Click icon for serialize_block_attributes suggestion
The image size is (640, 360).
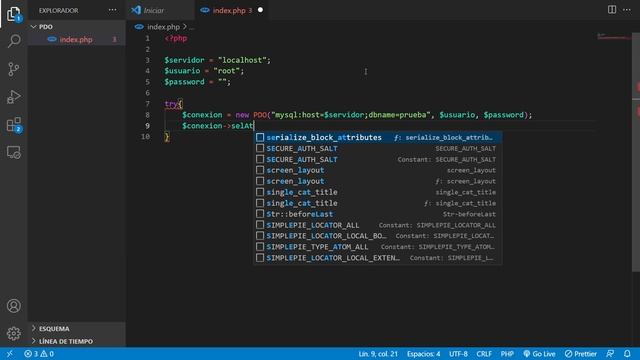coord(260,138)
